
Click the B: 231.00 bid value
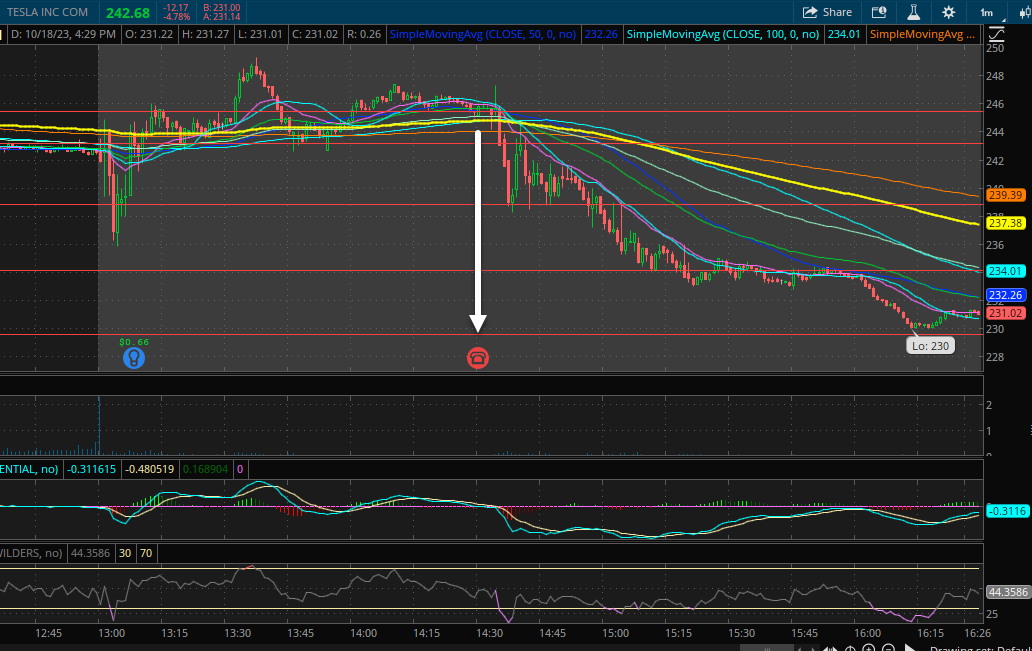(222, 8)
